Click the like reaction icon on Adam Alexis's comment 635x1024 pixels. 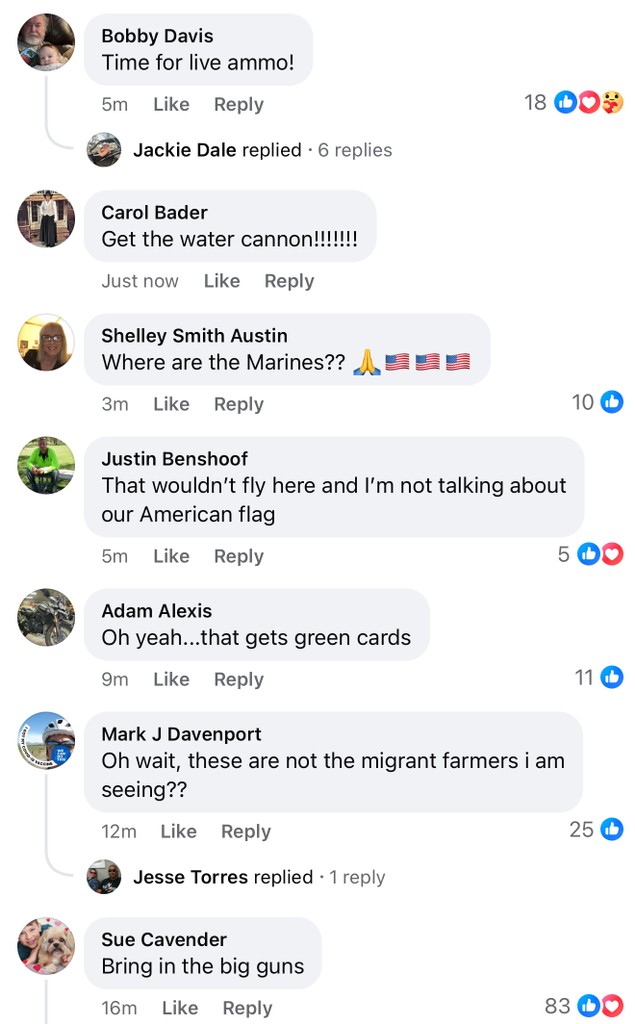612,677
